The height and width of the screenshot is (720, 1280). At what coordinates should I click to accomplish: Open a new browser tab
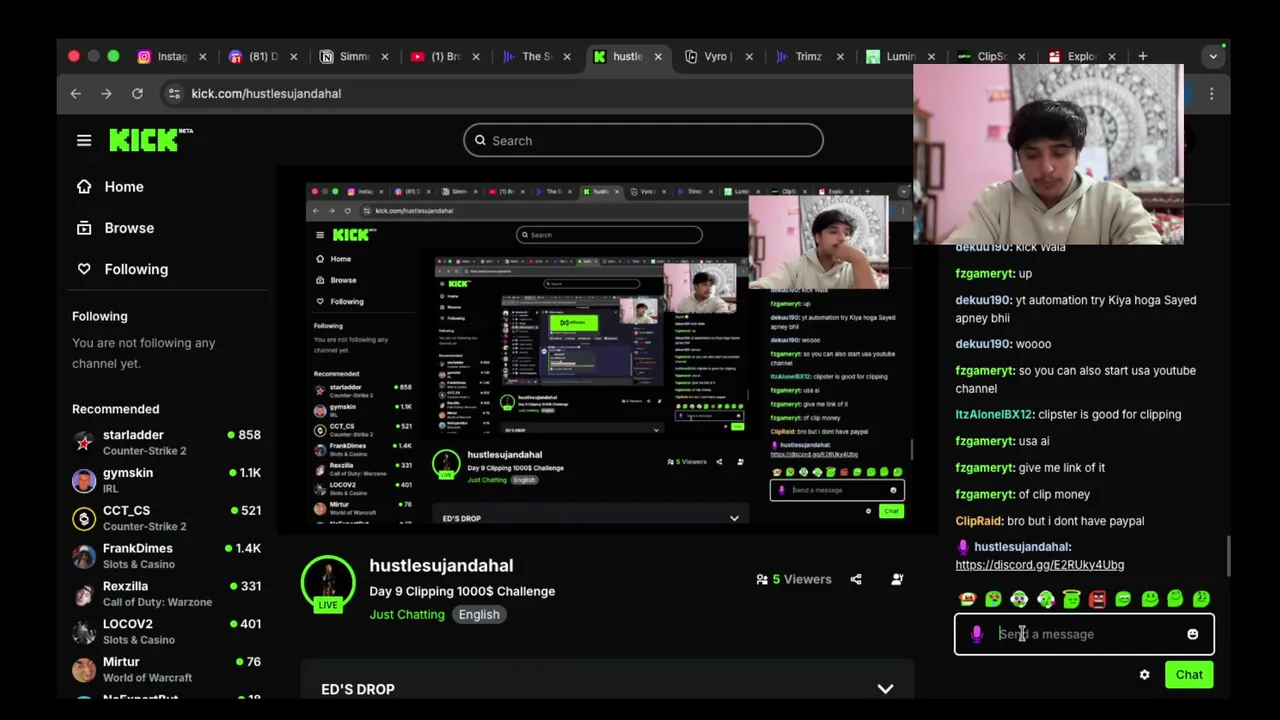click(x=1142, y=57)
